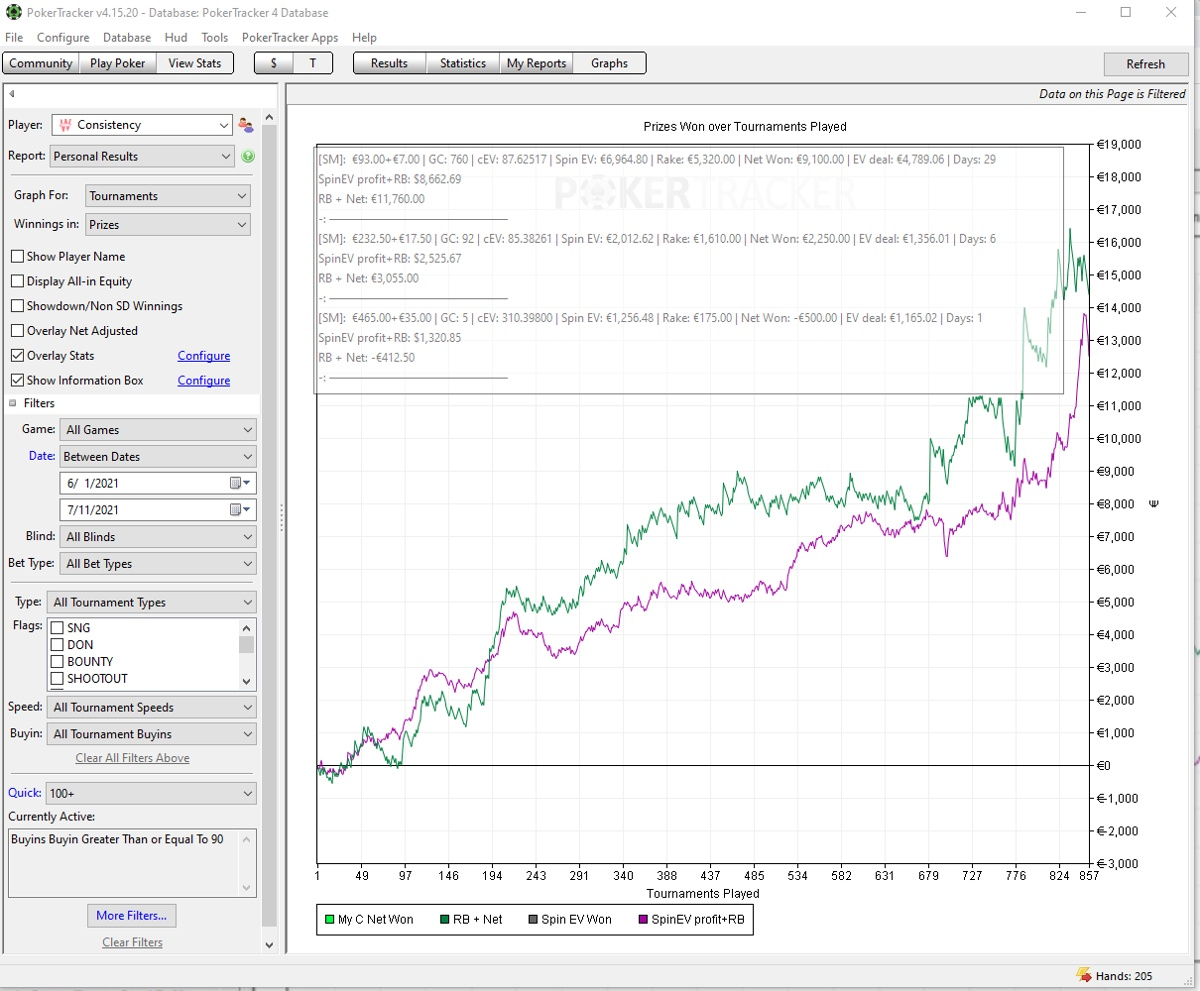1200x991 pixels.
Task: Click the green help icon beside Report
Action: pos(247,157)
